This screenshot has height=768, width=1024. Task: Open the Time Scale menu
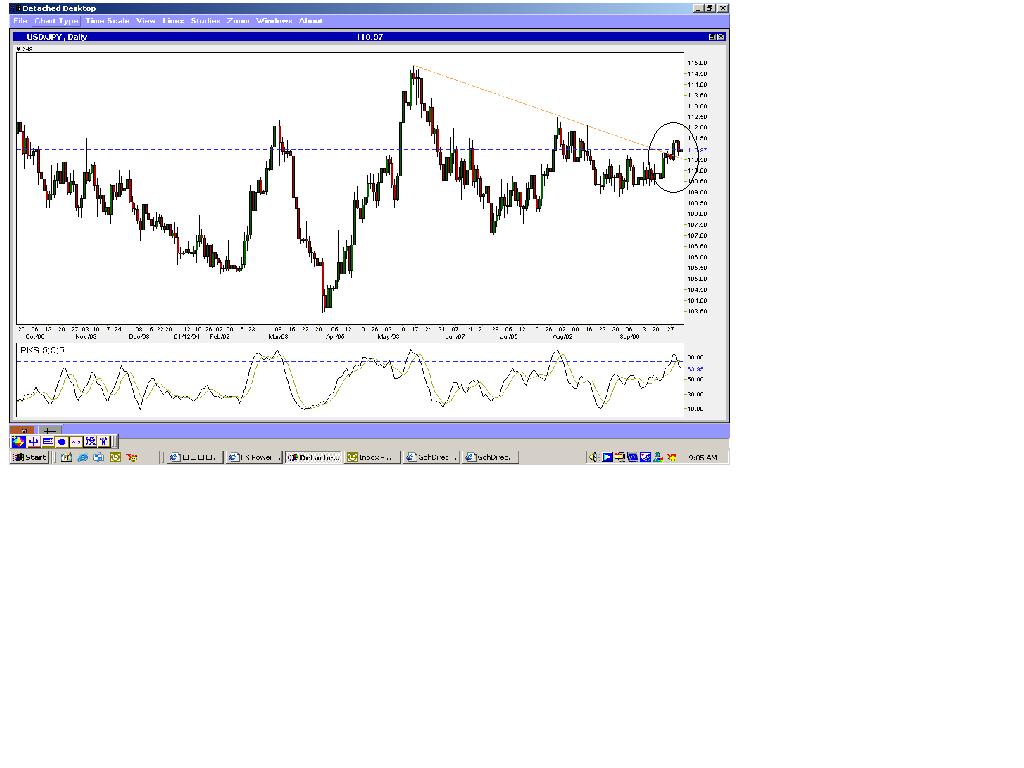[x=107, y=21]
